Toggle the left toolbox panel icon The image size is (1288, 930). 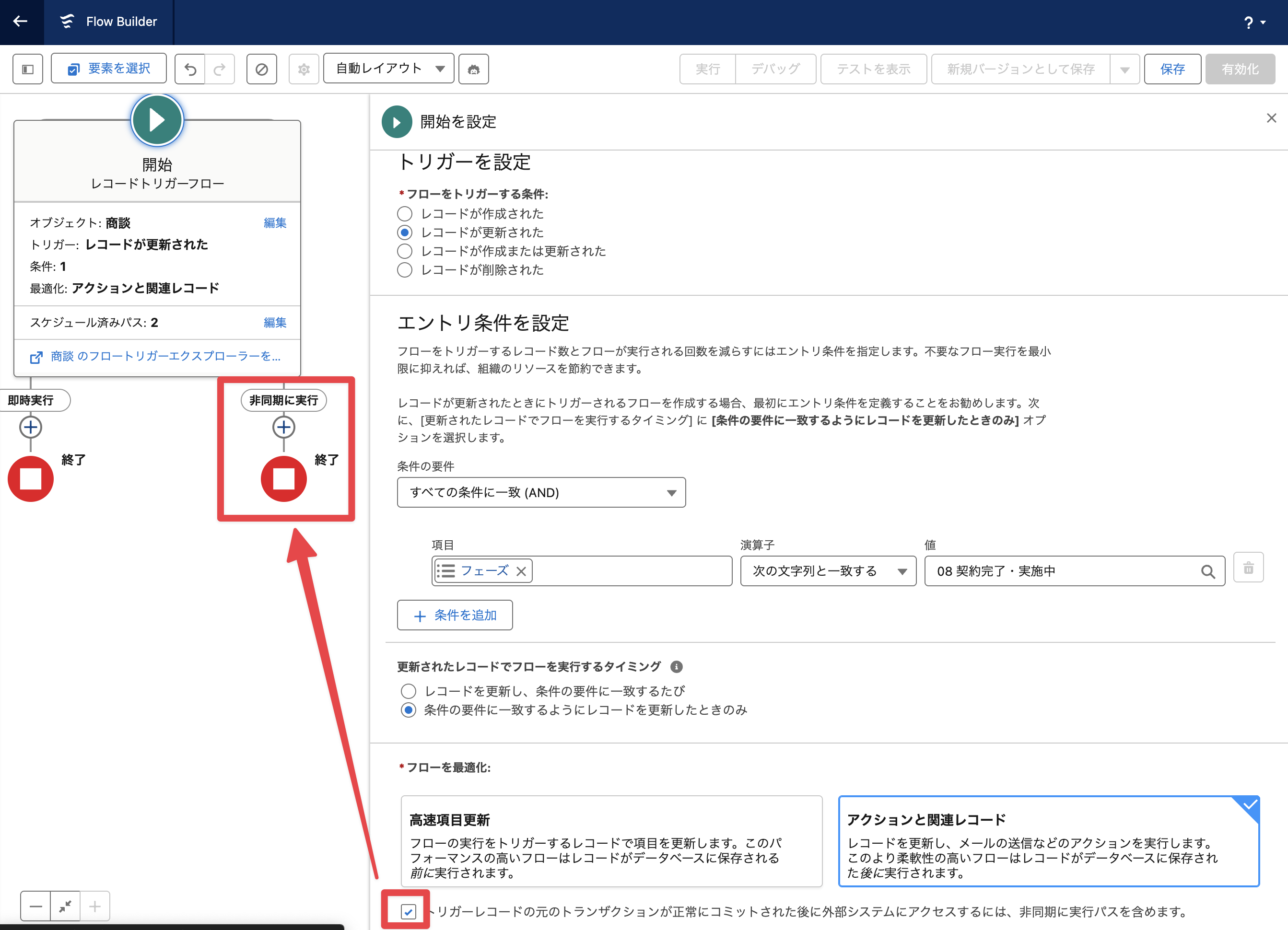tap(28, 69)
